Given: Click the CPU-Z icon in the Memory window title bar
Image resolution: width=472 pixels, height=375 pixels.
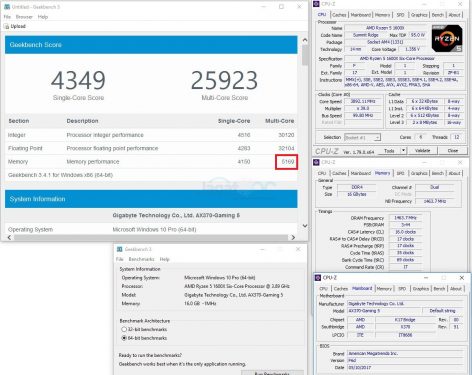Looking at the screenshot, I should (x=316, y=162).
